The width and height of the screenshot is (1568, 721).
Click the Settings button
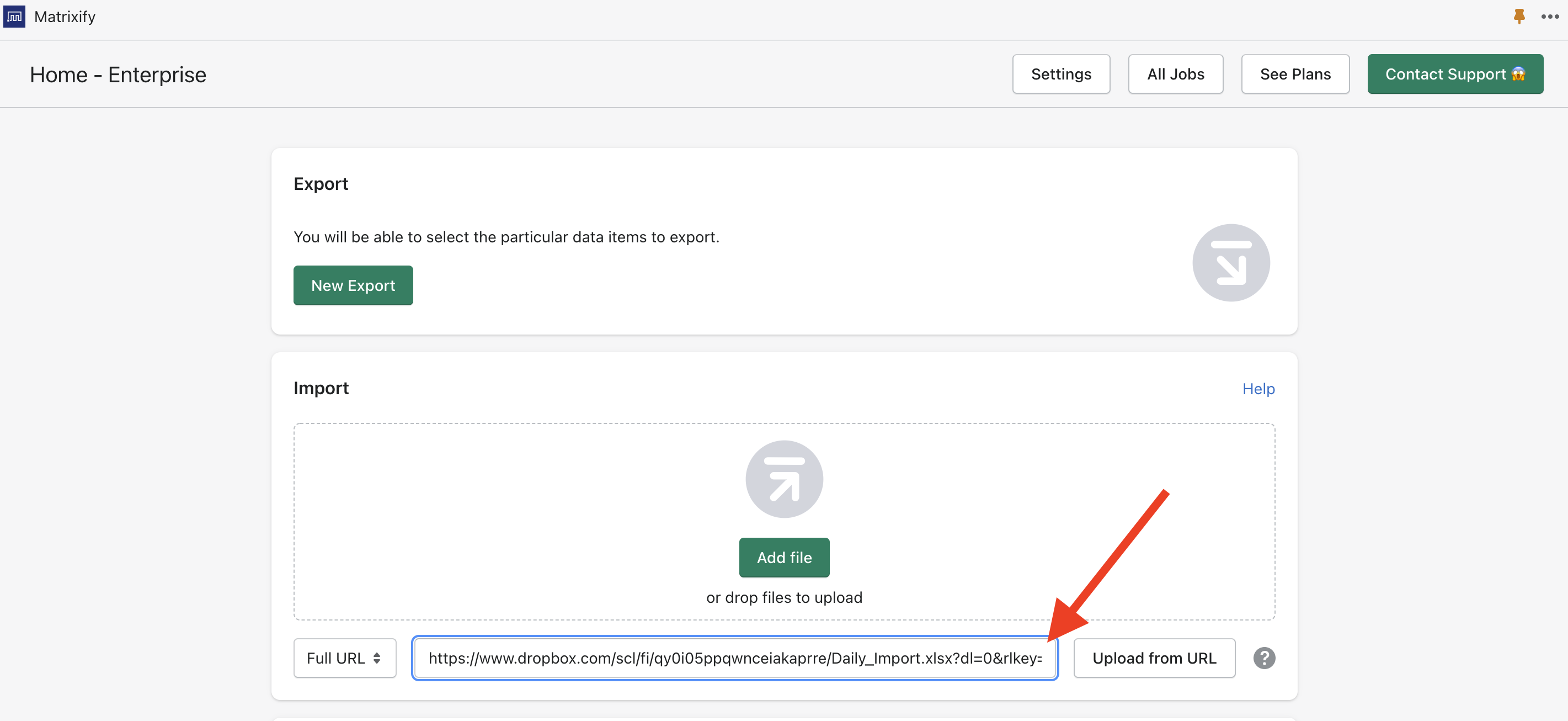coord(1060,73)
